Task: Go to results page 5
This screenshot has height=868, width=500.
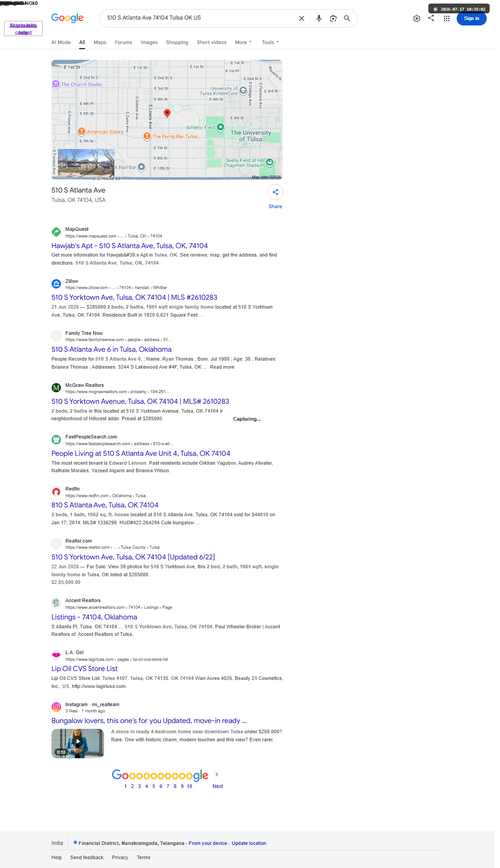Action: [154, 786]
